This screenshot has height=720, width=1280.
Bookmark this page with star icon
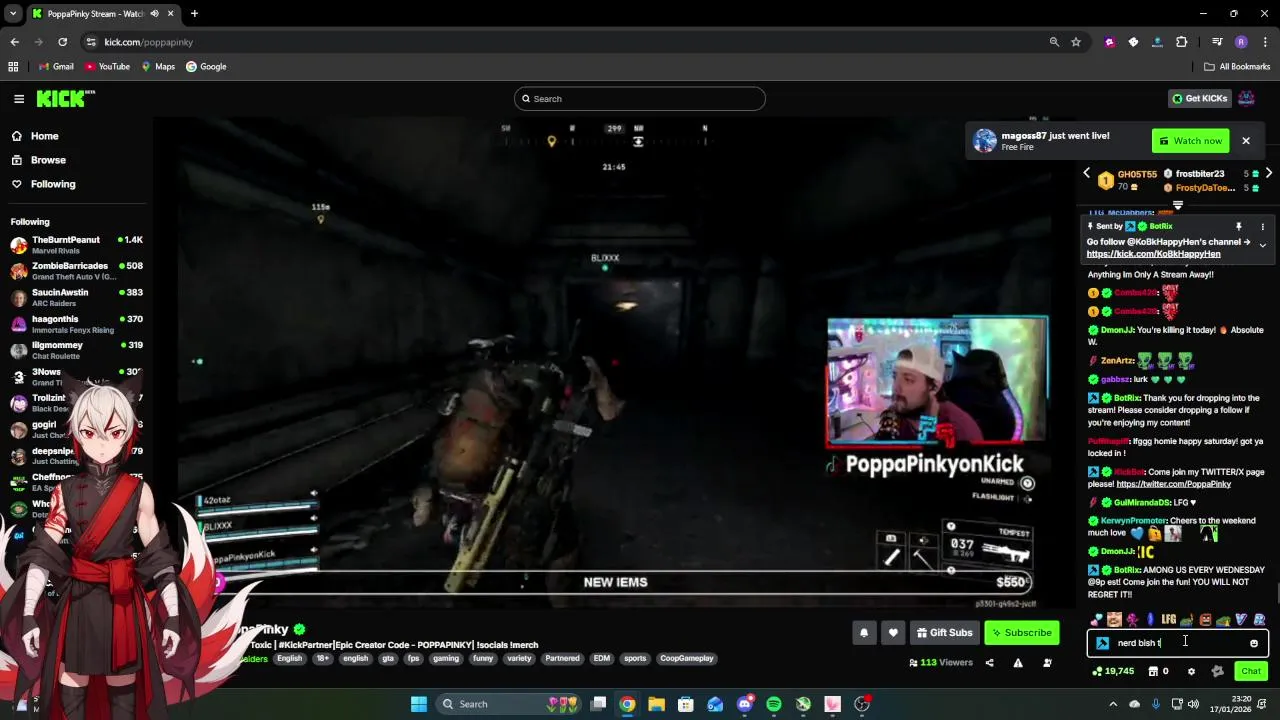coord(1076,42)
